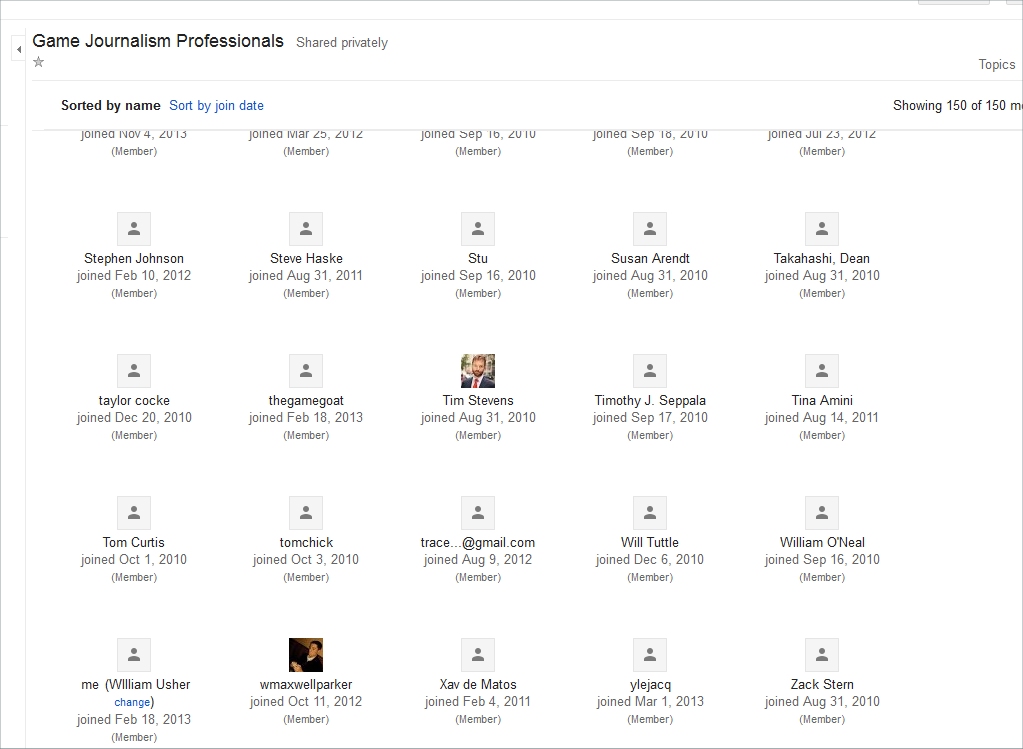Image resolution: width=1023 pixels, height=749 pixels.
Task: Click Xav de Matos' avatar icon
Action: tap(478, 655)
